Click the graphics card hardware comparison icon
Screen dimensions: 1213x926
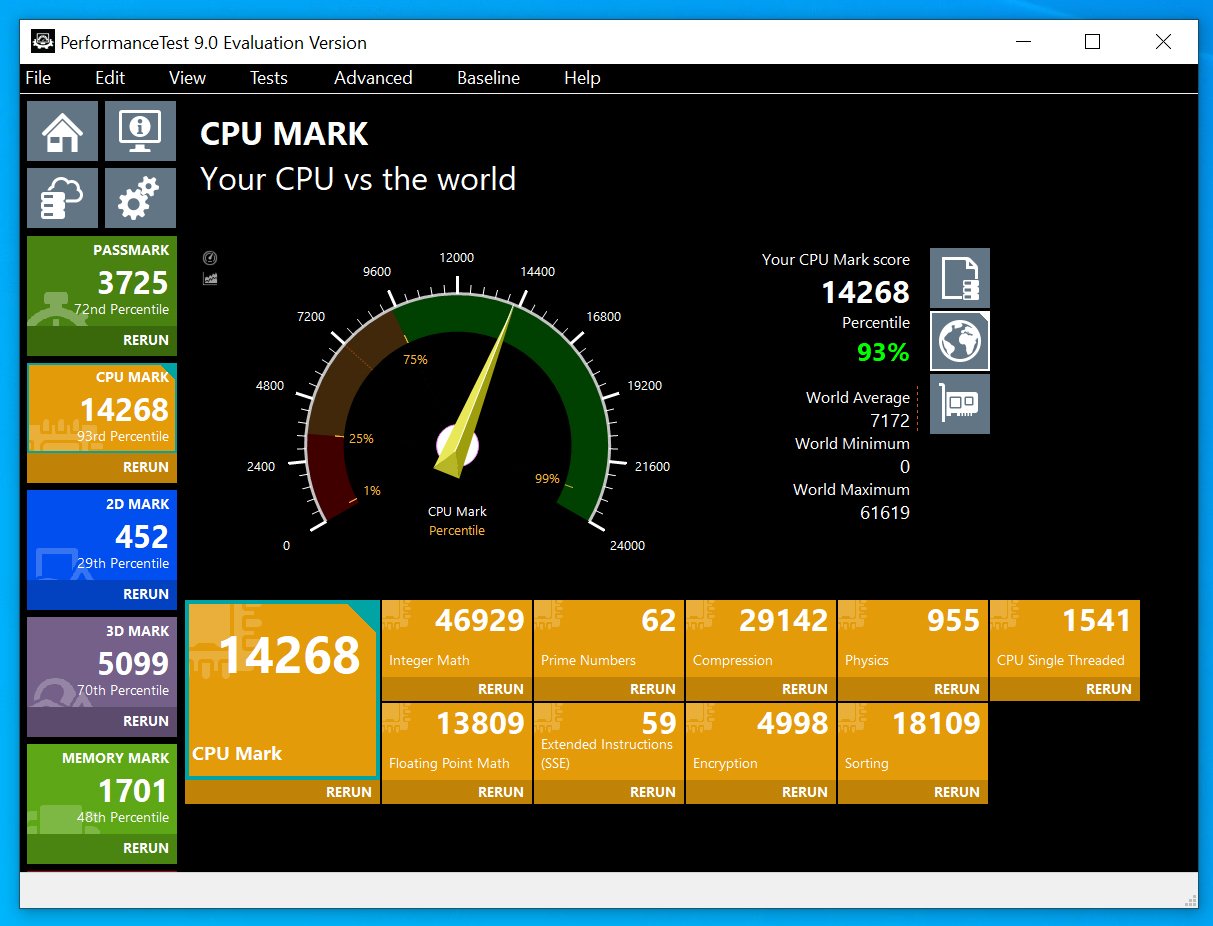[x=960, y=404]
